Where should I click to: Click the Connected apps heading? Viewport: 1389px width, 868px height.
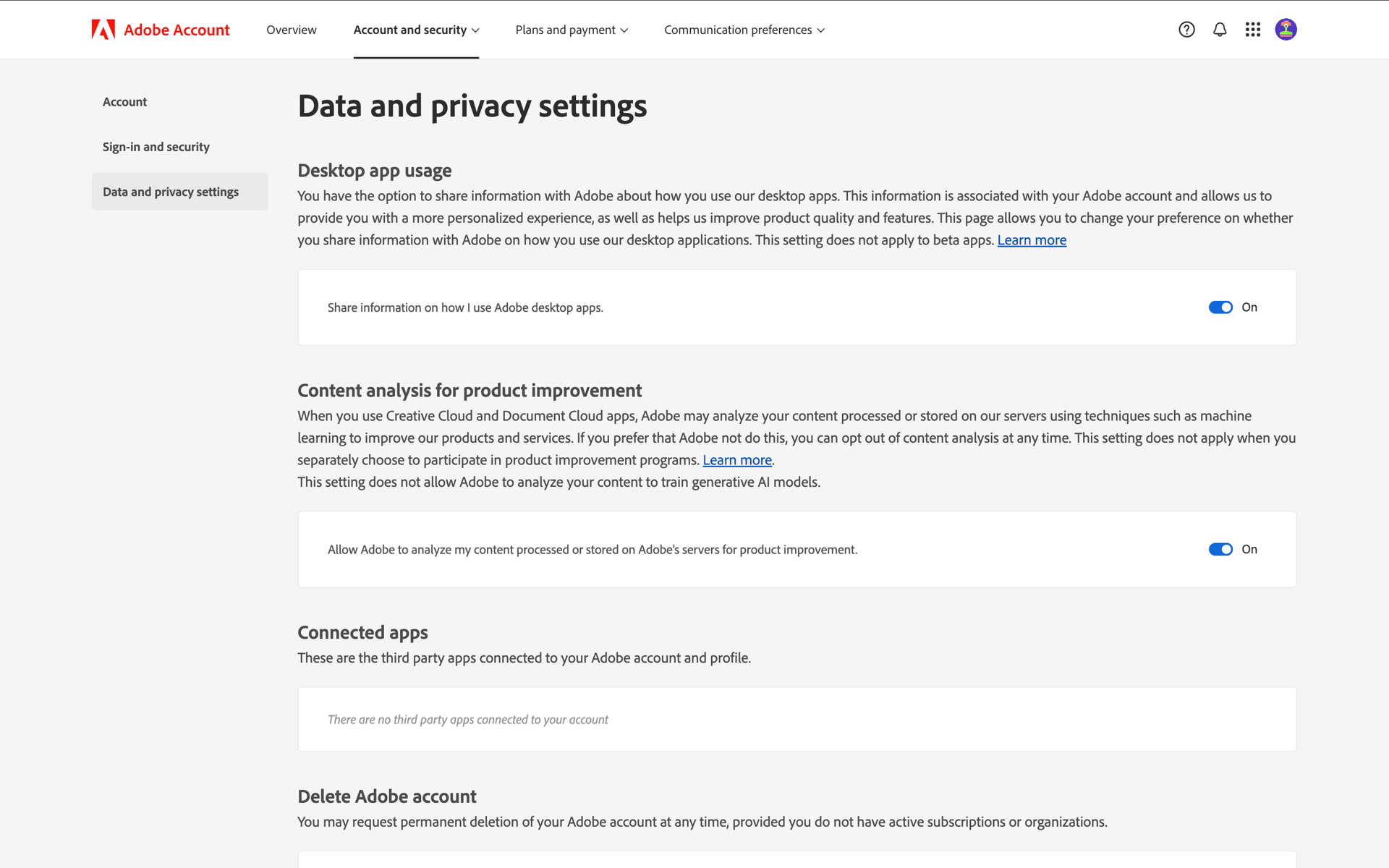(362, 633)
